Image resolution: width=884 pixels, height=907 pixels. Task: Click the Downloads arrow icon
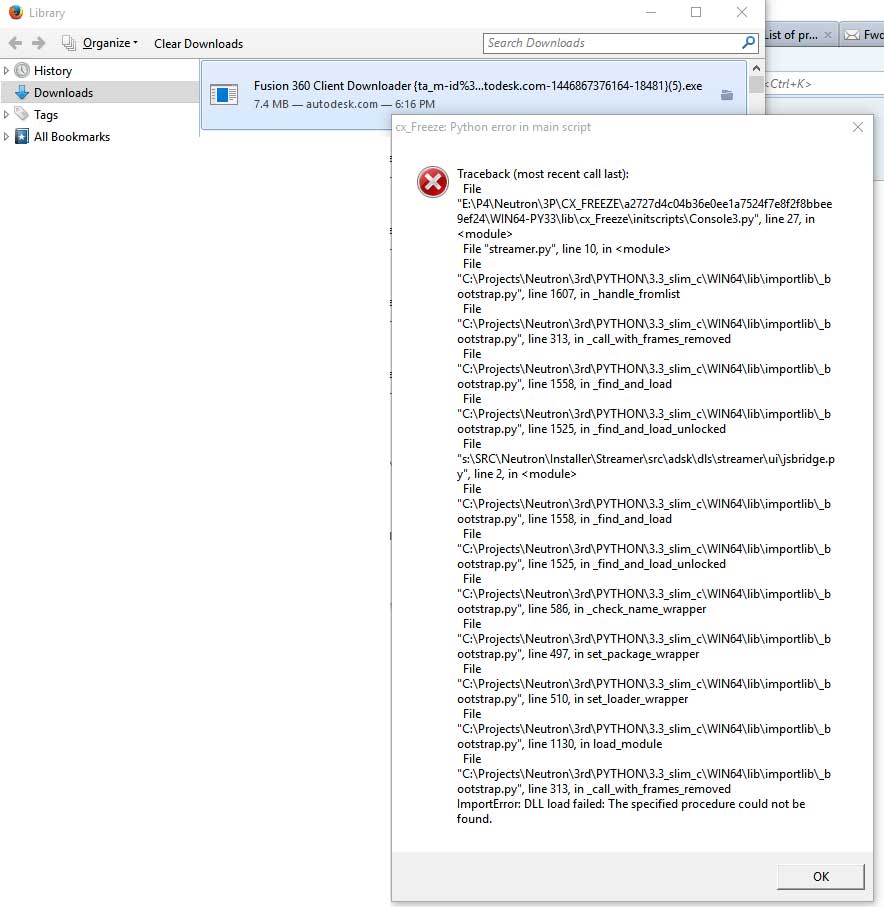click(22, 92)
